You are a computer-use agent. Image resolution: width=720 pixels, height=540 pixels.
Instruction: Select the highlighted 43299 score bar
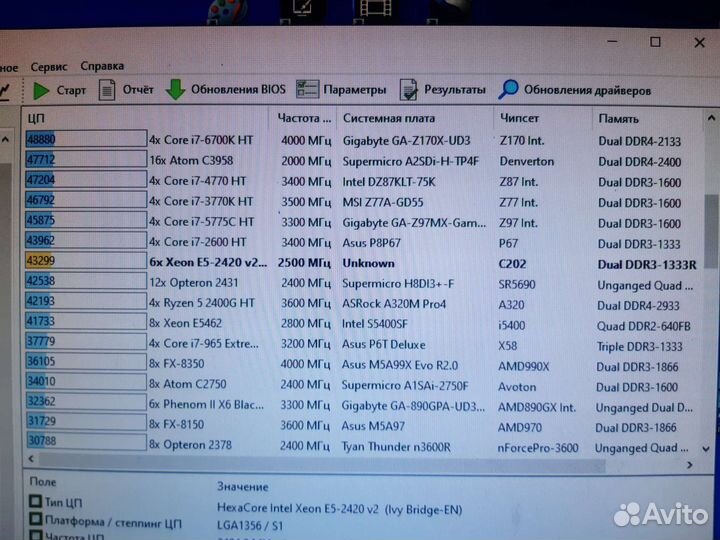click(x=86, y=260)
